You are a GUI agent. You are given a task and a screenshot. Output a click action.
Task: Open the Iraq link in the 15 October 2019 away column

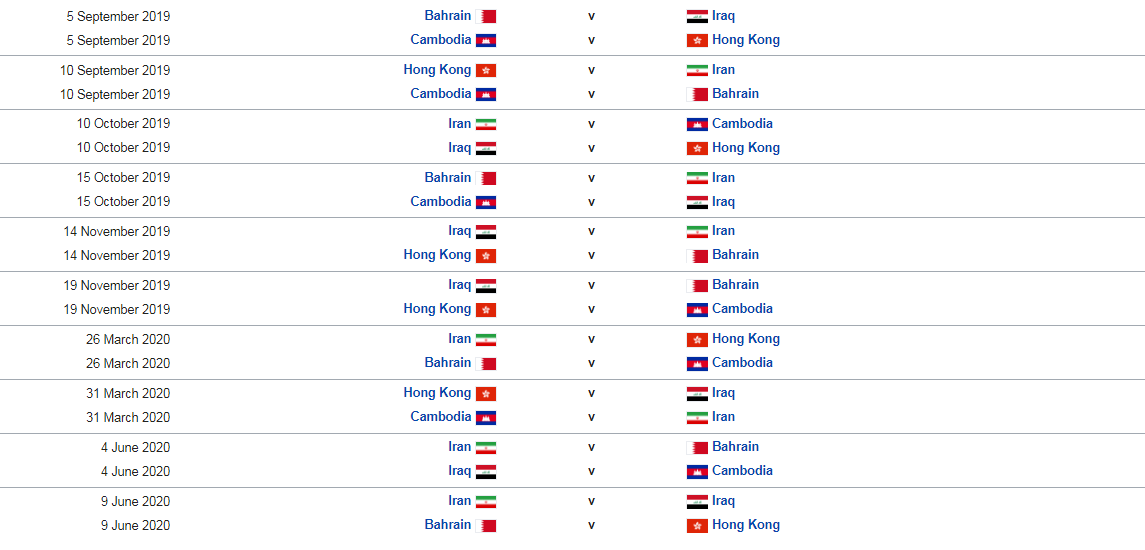pyautogui.click(x=724, y=202)
